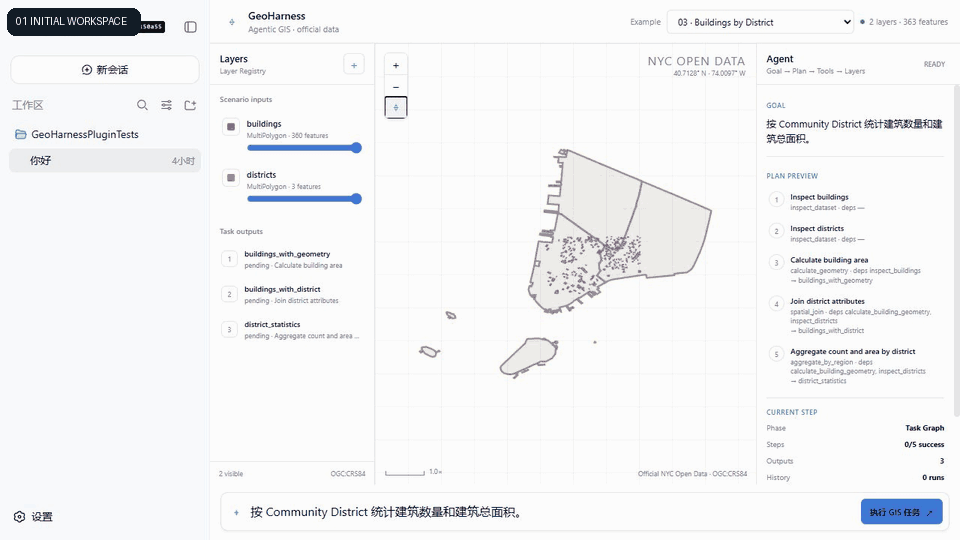Toggle districts layer visibility
The width and height of the screenshot is (960, 540).
coord(231,178)
